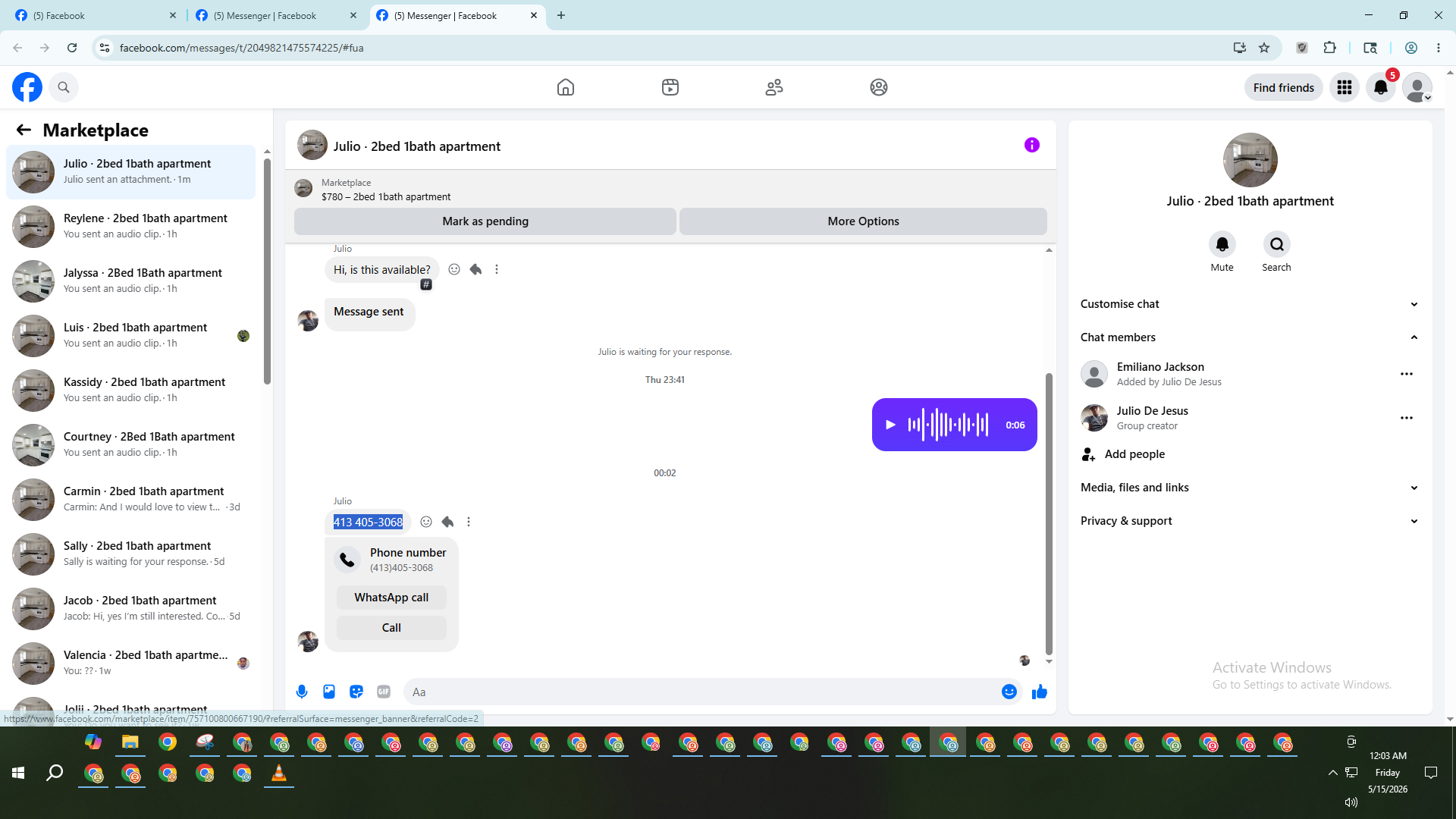1456x819 pixels.
Task: Search in conversation icon
Action: 1277,244
